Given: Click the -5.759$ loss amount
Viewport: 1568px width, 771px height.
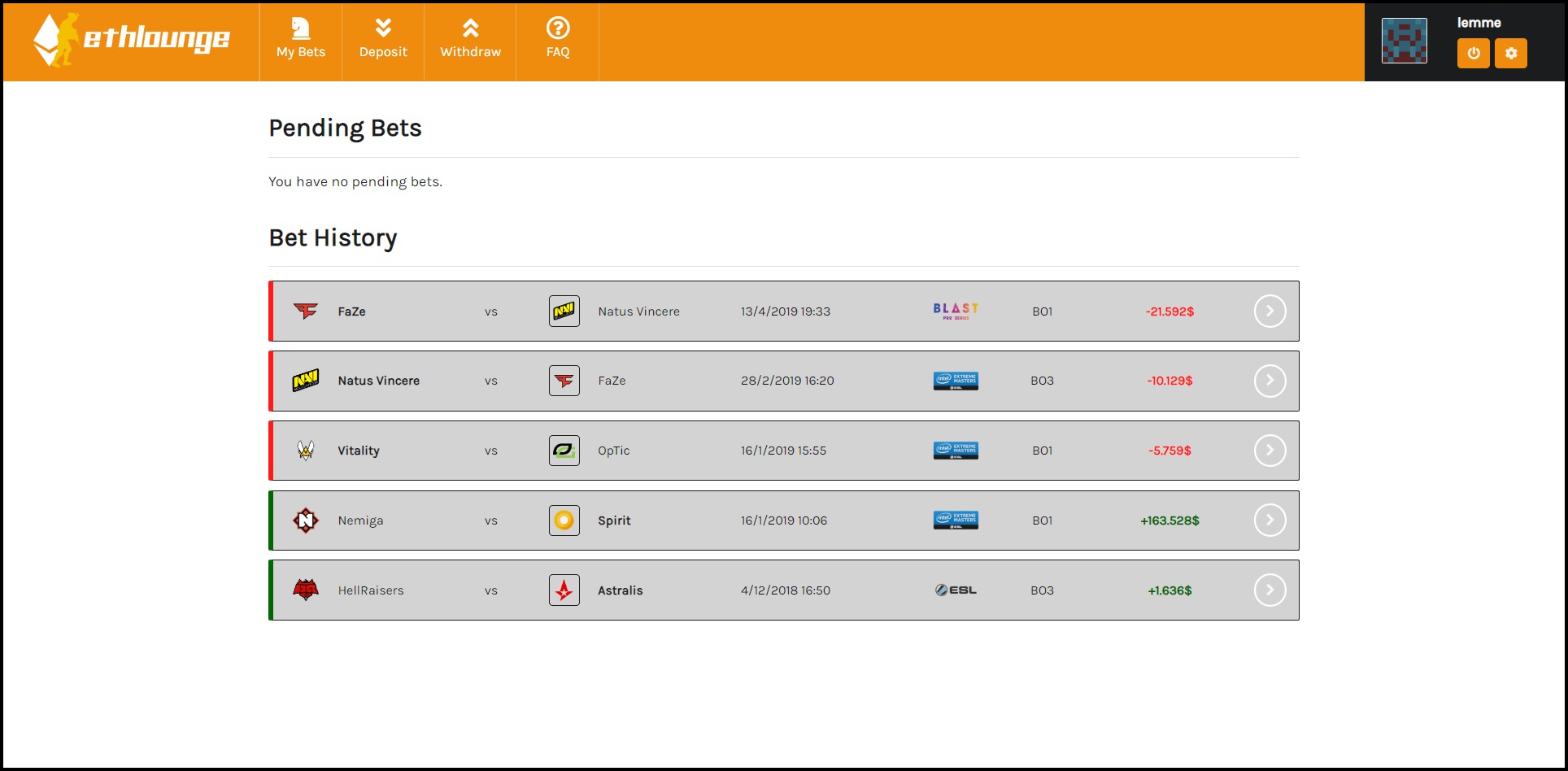Looking at the screenshot, I should (x=1169, y=451).
